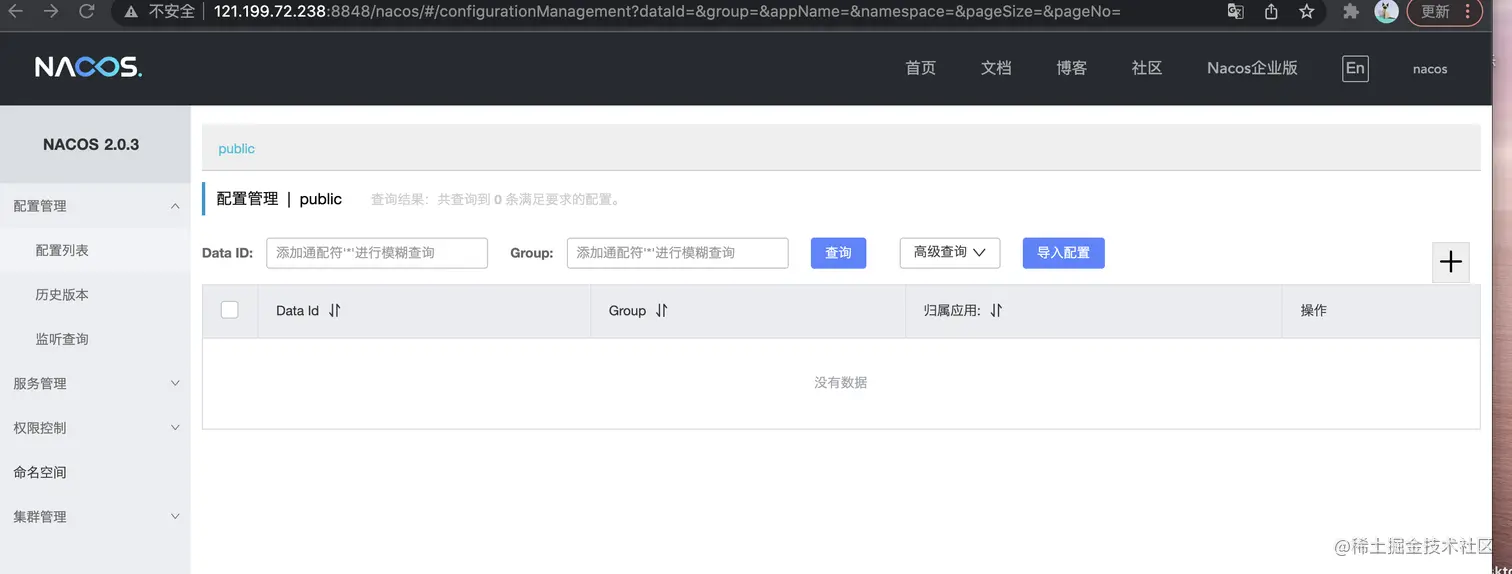Click the NACOS 2.0.3 sidebar header
Viewport: 1512px width, 574px height.
[91, 145]
